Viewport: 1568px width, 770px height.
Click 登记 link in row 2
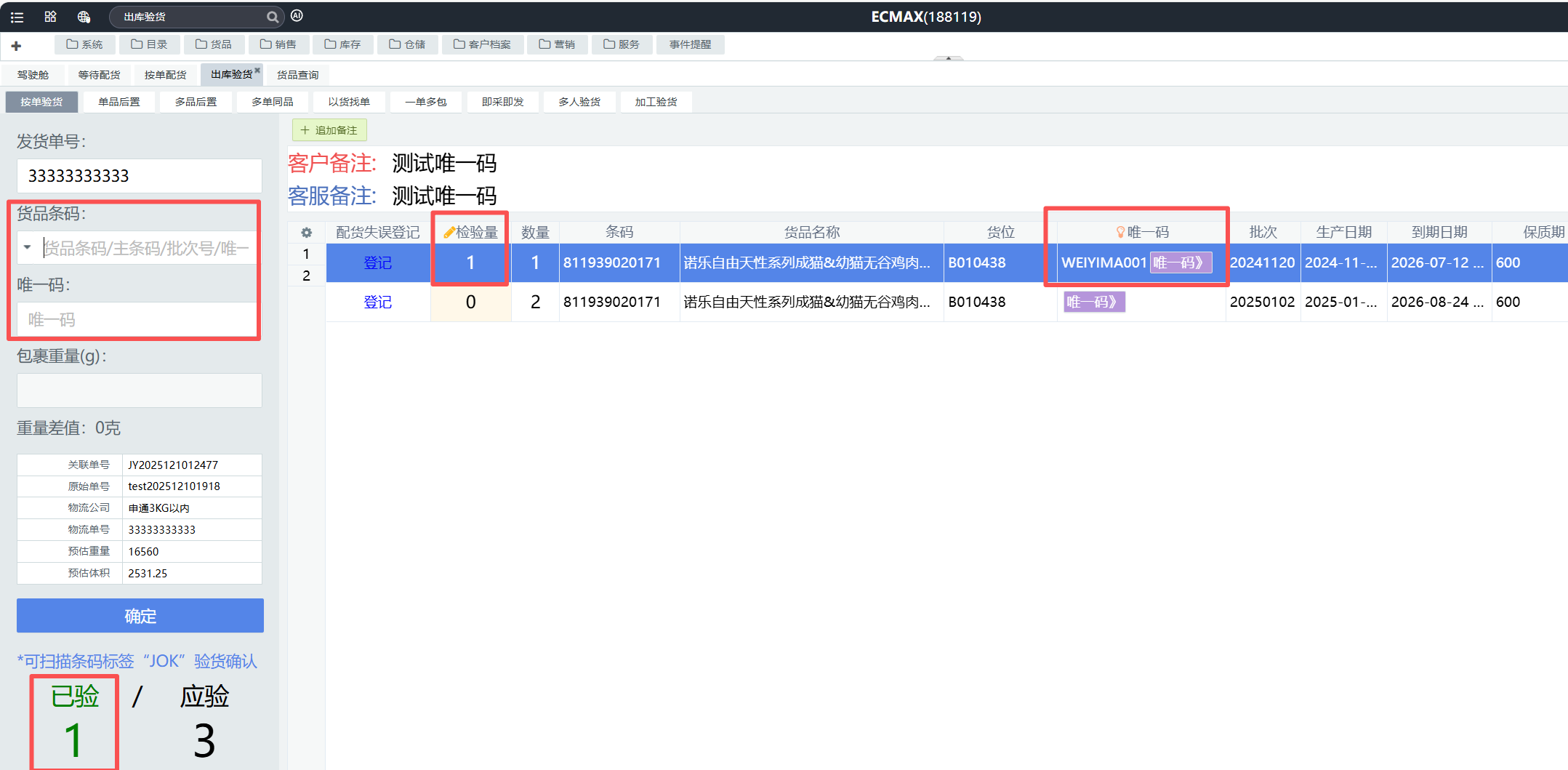377,302
